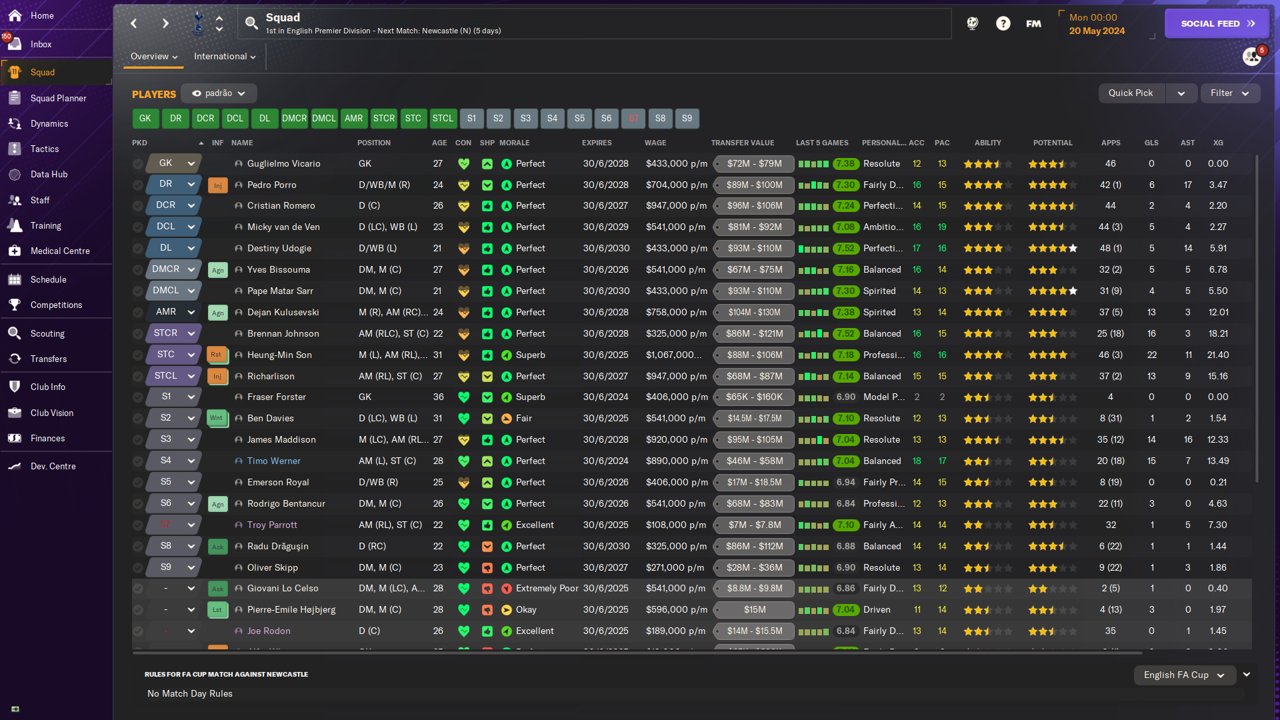The width and height of the screenshot is (1280, 720).
Task: Click Radu Drăgușin's Ask status icon
Action: point(218,546)
